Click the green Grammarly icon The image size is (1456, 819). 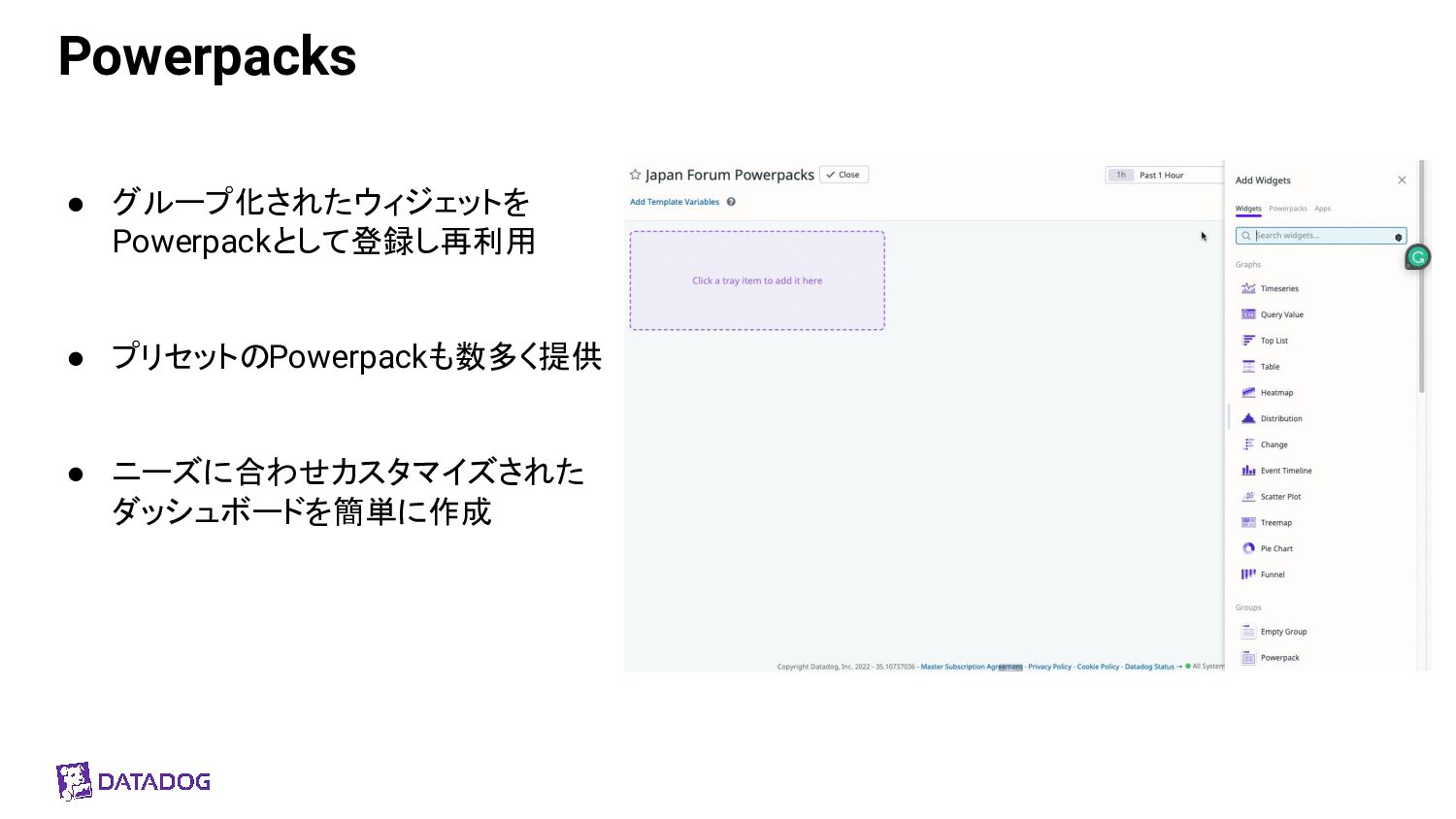click(x=1418, y=257)
